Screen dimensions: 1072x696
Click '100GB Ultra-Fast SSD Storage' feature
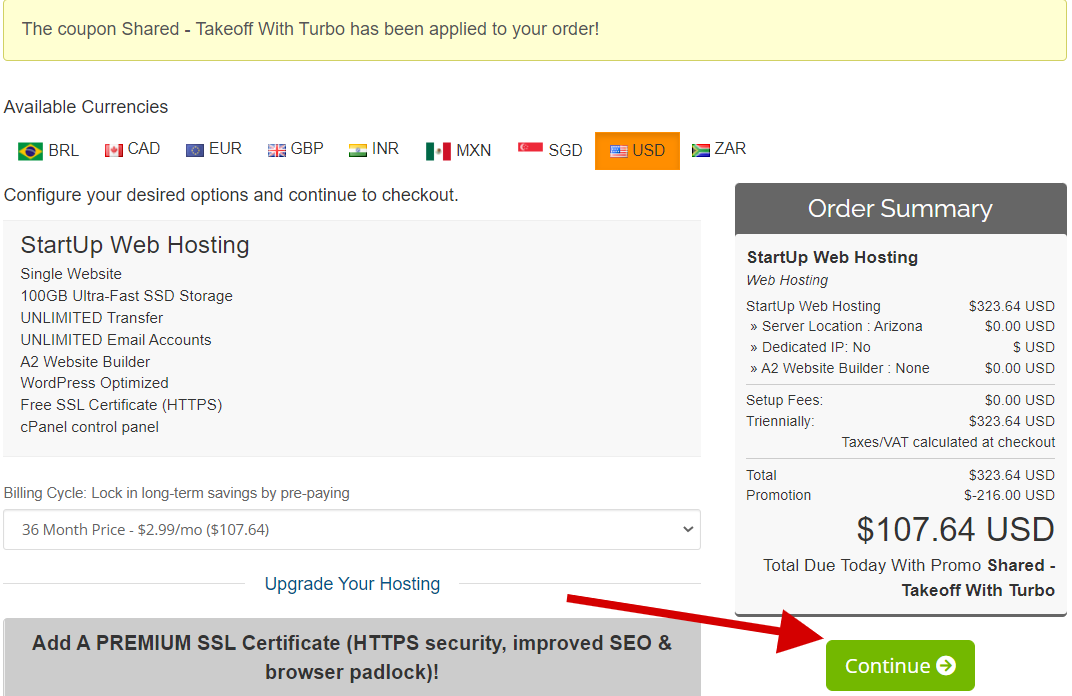(126, 296)
